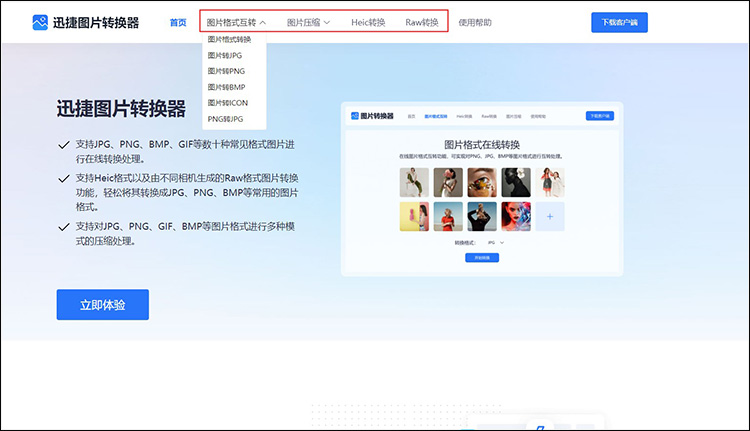Click the 图片格式在线转换 heading in preview
The width and height of the screenshot is (750, 431).
click(x=482, y=144)
